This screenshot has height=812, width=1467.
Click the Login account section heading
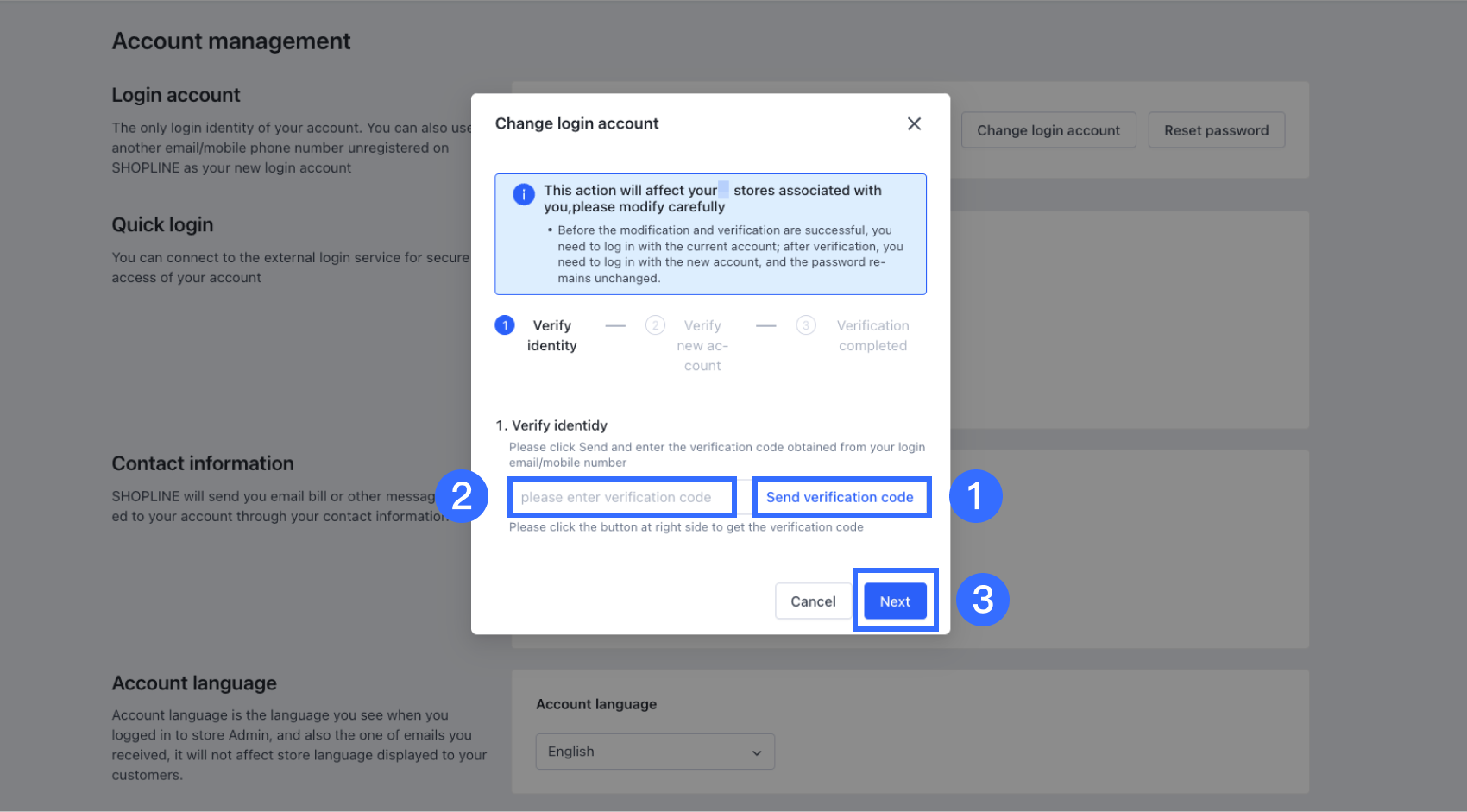176,95
